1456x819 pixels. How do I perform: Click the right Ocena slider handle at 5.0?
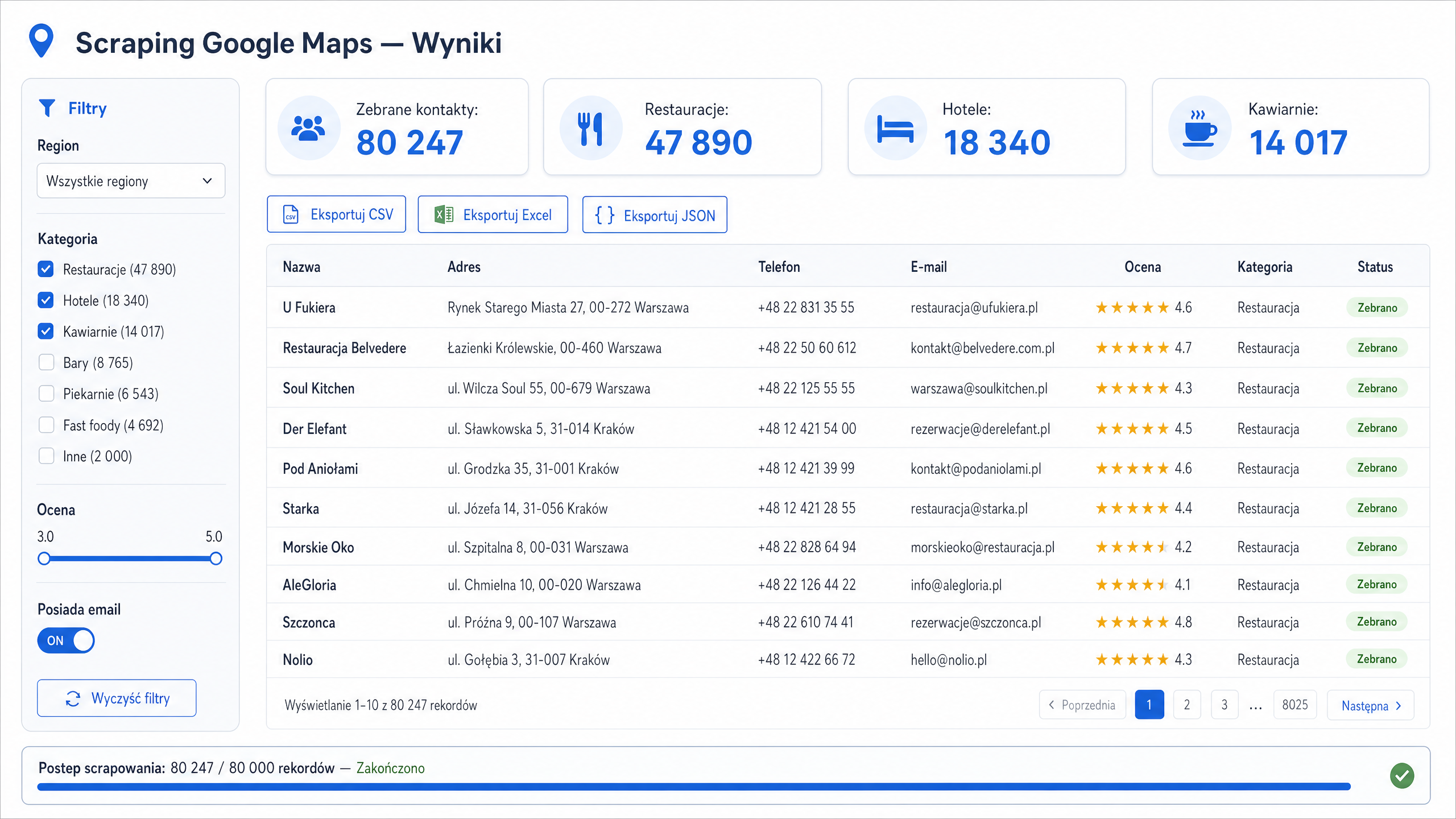pos(216,559)
